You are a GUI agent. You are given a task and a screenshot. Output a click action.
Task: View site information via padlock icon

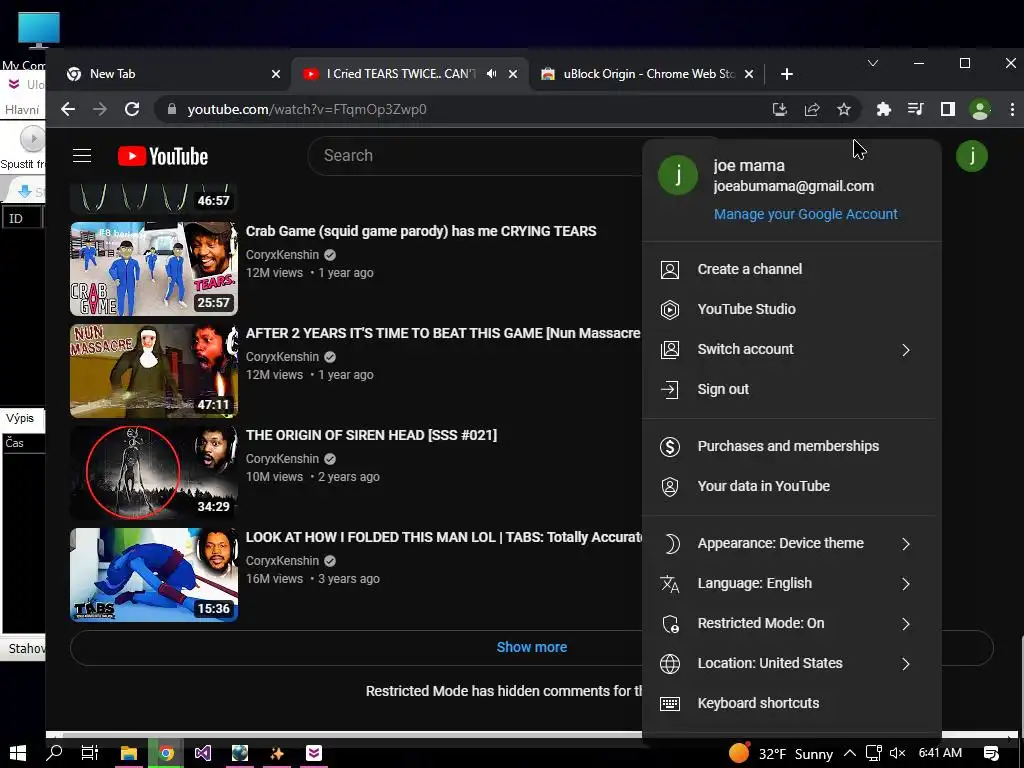click(172, 109)
